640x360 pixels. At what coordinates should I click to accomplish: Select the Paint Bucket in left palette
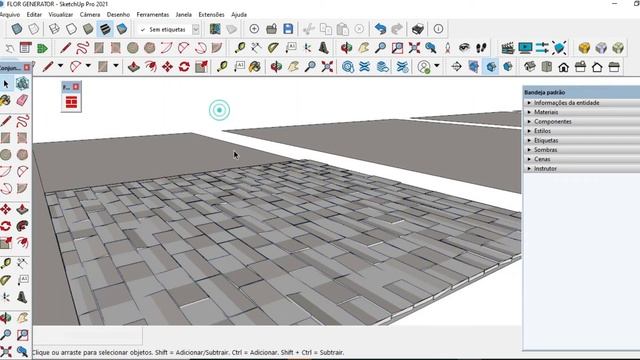pyautogui.click(x=5, y=100)
